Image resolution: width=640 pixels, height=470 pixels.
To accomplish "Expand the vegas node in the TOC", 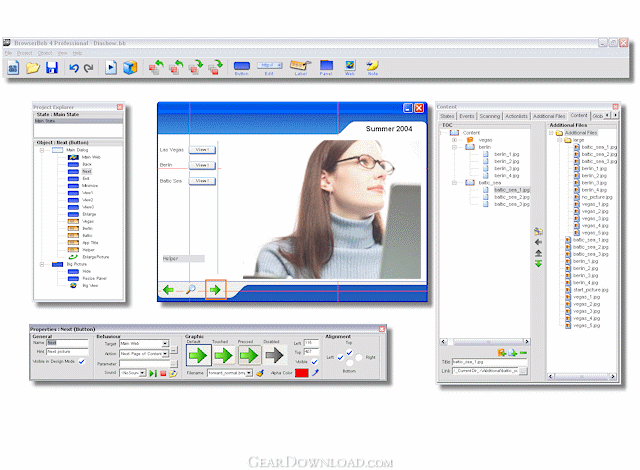I will pyautogui.click(x=454, y=140).
